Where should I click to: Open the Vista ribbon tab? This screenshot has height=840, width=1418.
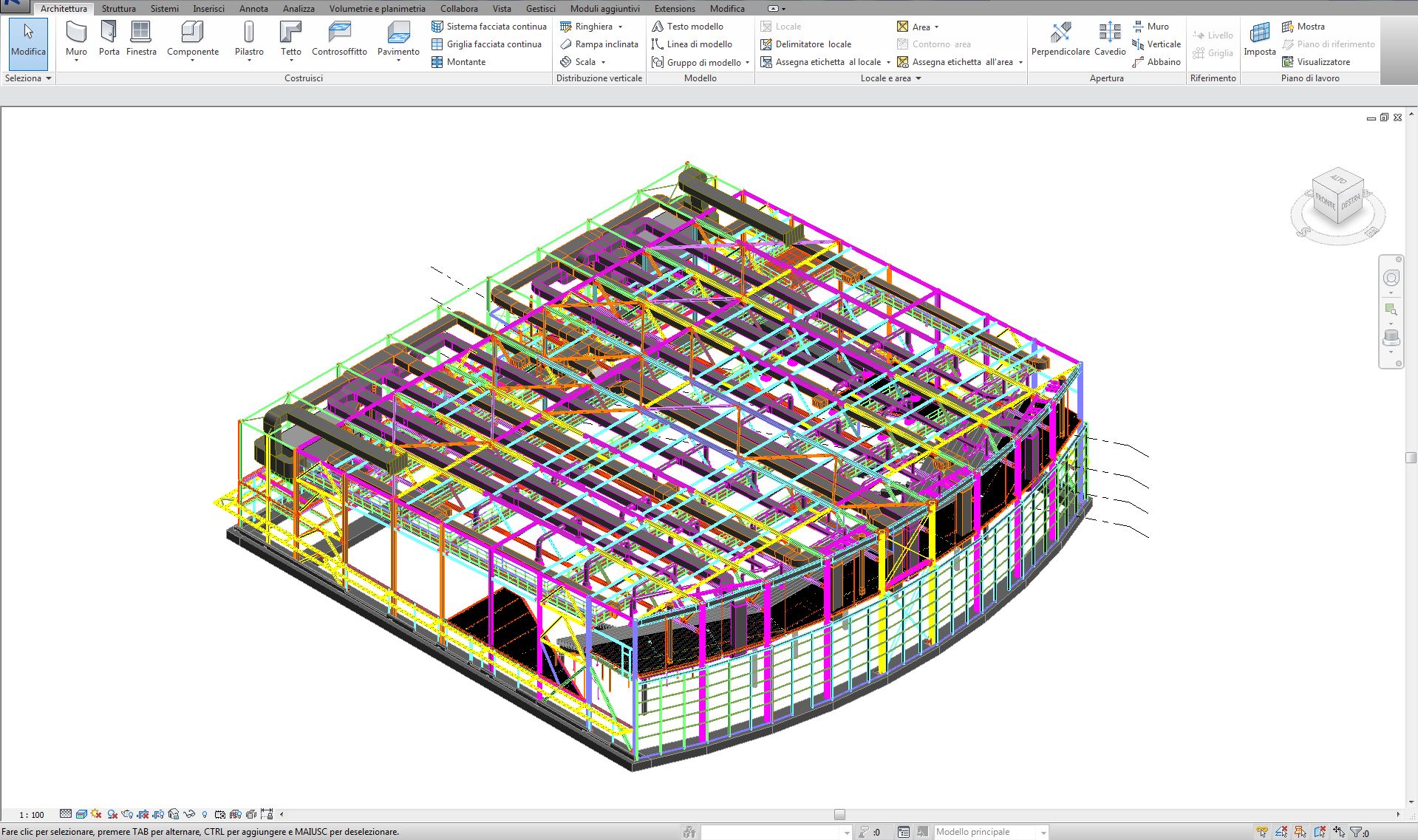(x=502, y=9)
